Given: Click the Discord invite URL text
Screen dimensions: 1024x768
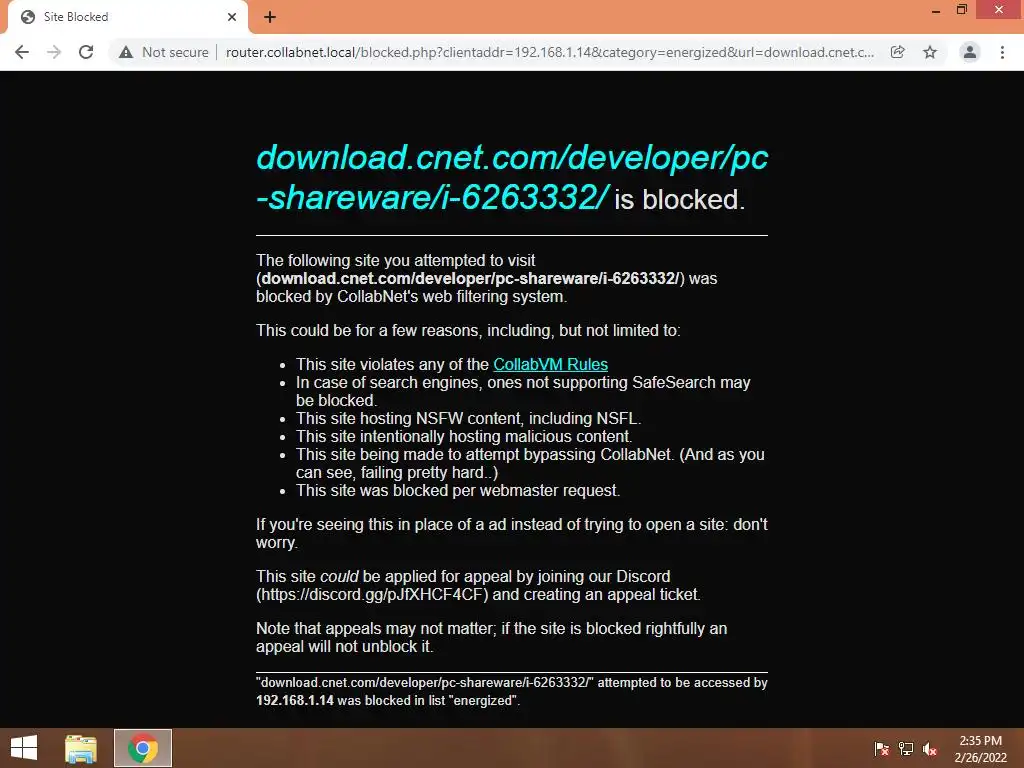Looking at the screenshot, I should click(372, 594).
